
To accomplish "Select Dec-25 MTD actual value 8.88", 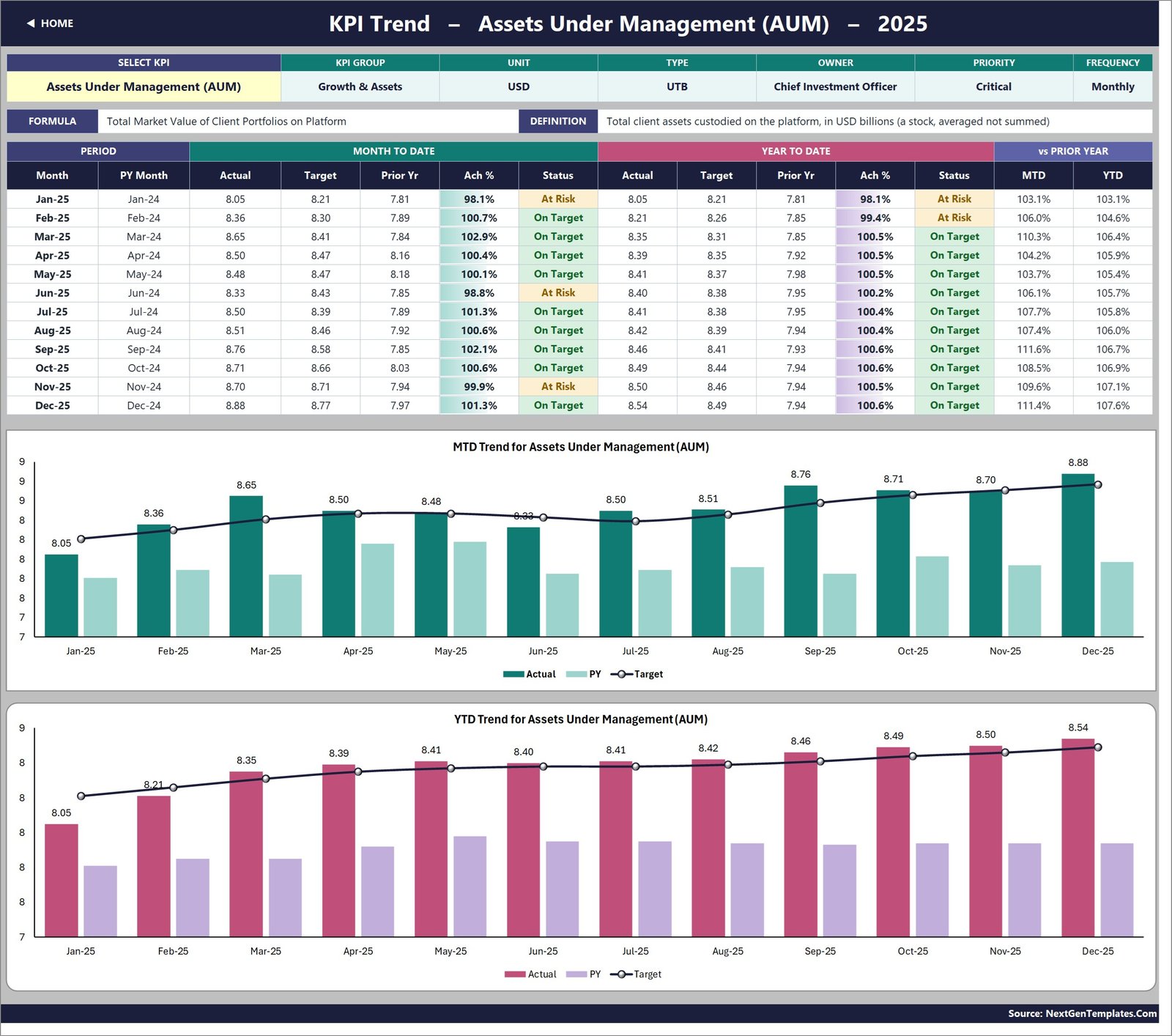I will coord(235,406).
